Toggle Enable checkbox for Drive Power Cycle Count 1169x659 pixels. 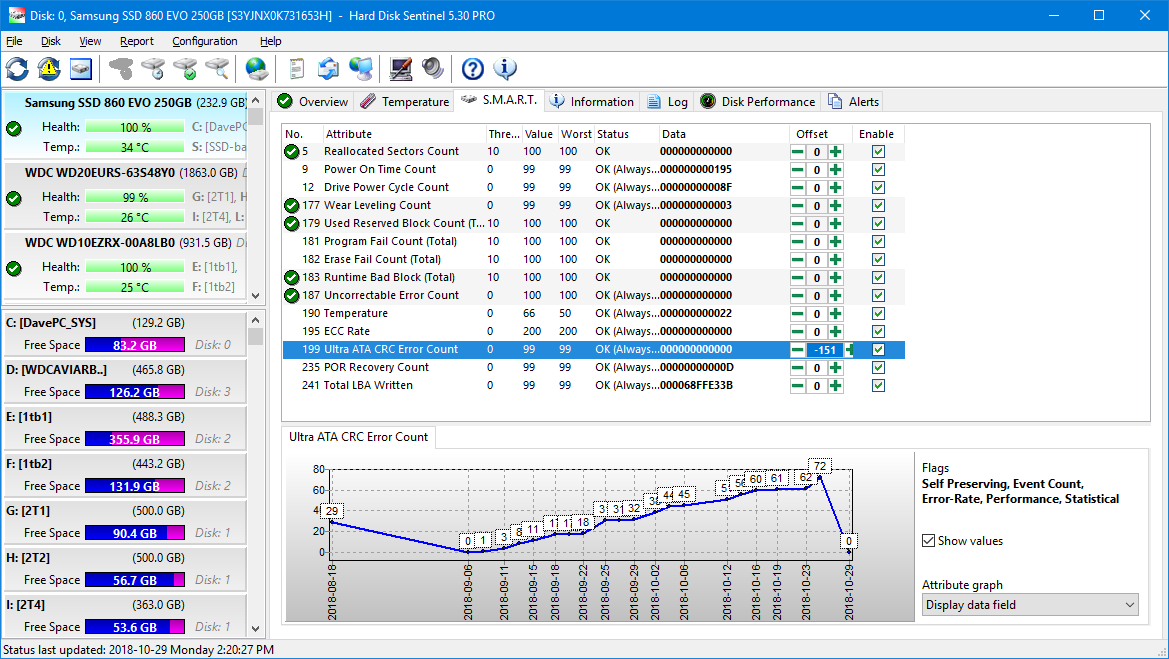[x=878, y=187]
